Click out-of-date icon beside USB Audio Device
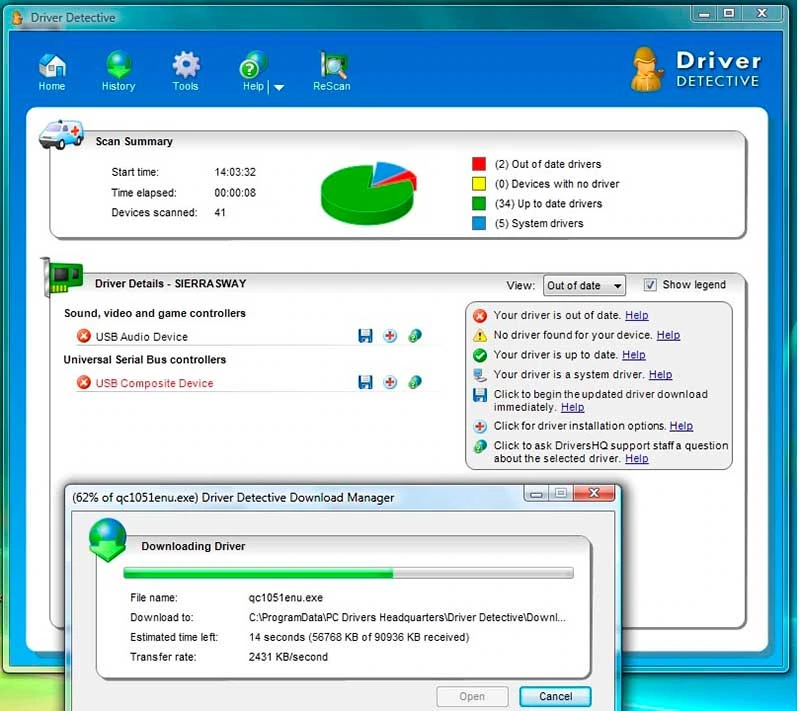Screen dimensions: 800x711 pos(84,336)
